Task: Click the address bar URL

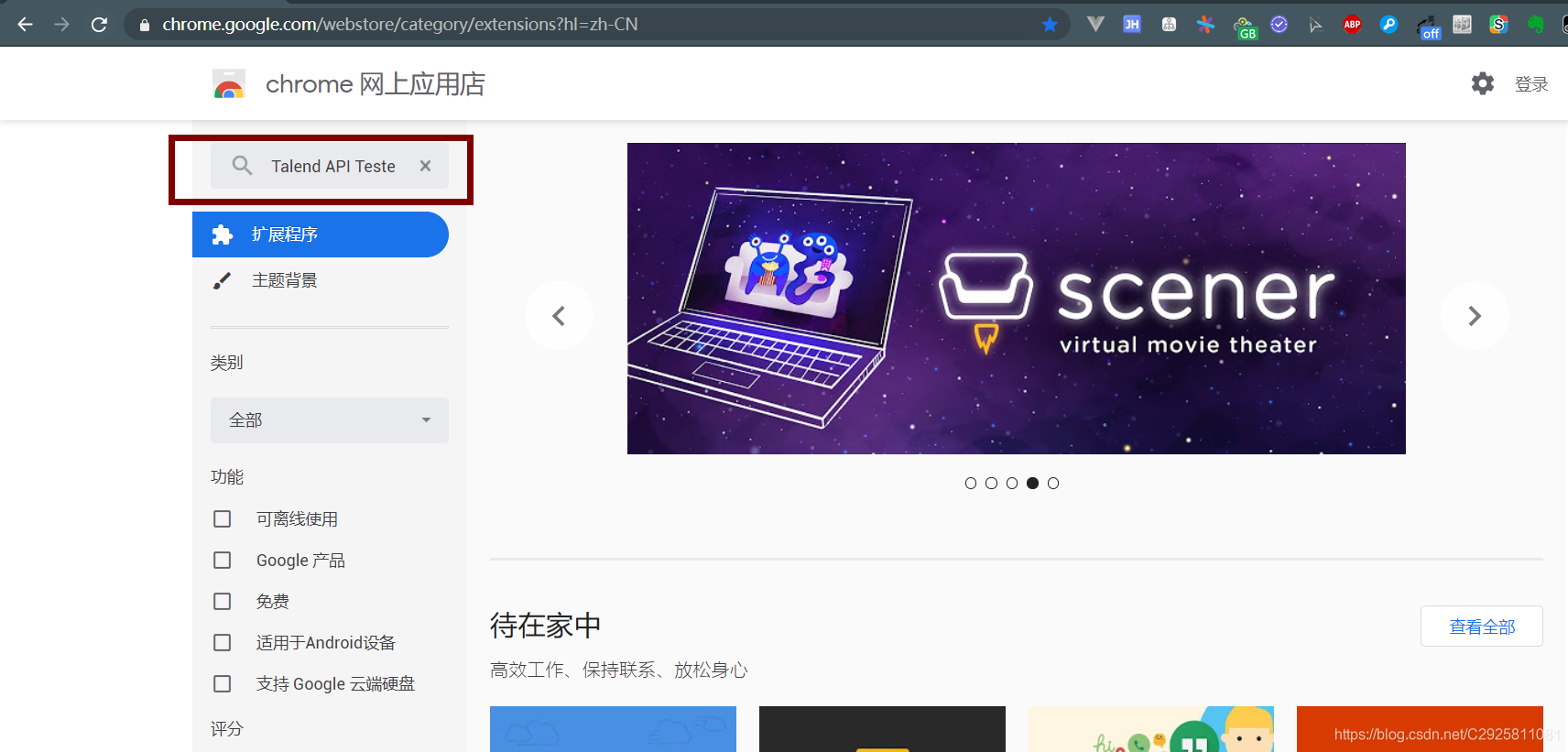Action: [x=400, y=25]
